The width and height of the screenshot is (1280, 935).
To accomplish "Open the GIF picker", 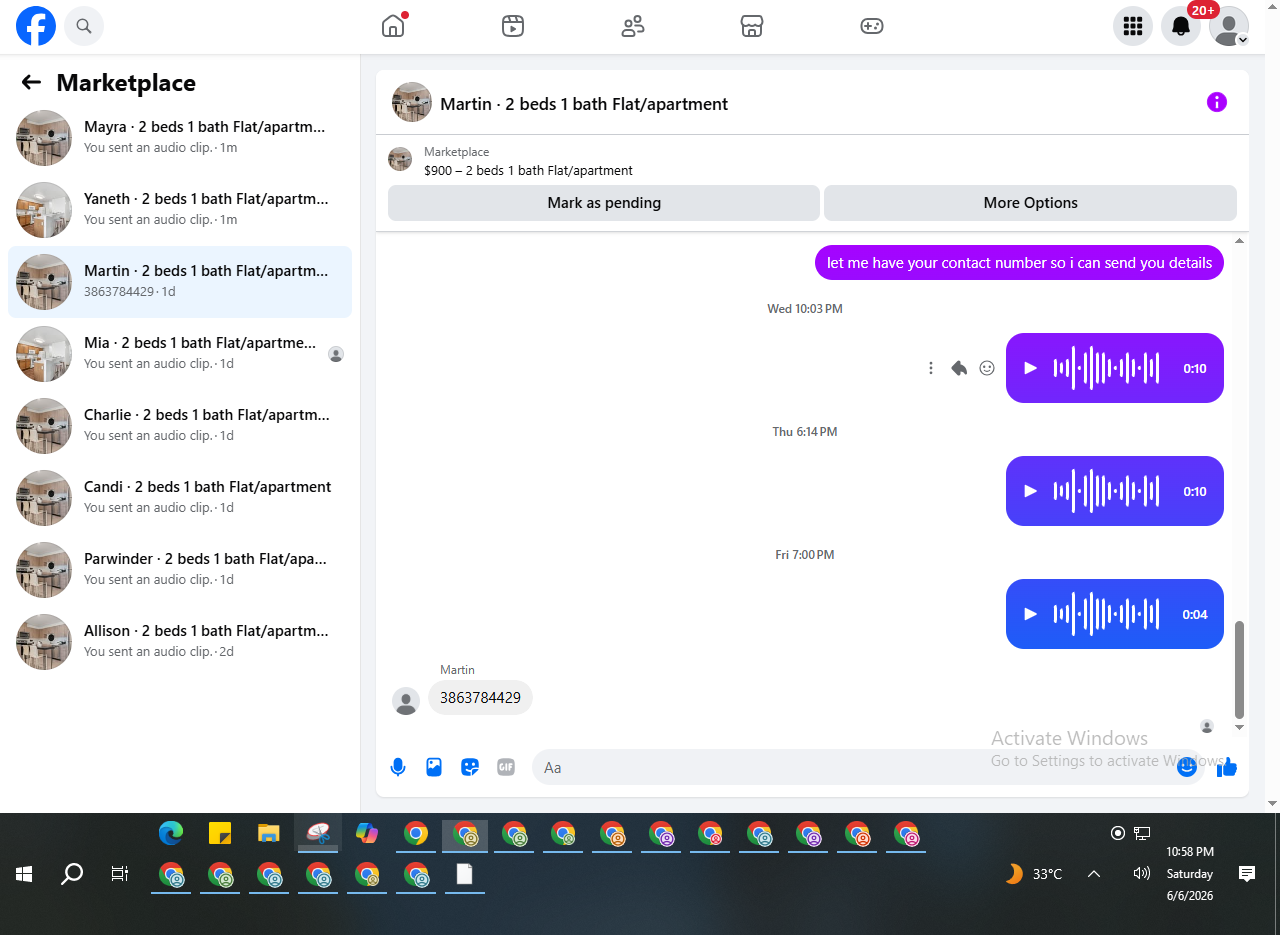I will 506,767.
